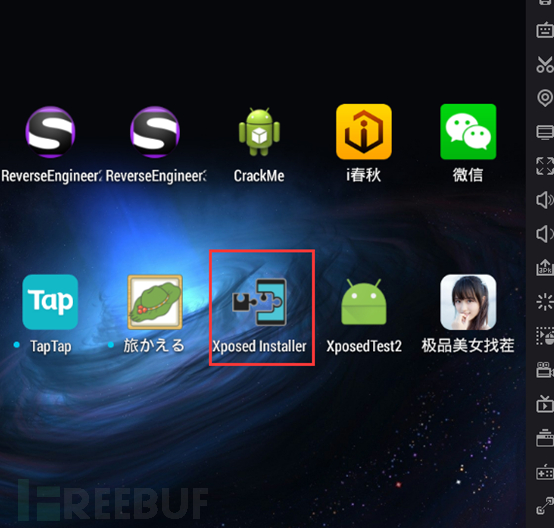Open the location pin sidebar tool
Image resolution: width=554 pixels, height=528 pixels.
(x=545, y=98)
